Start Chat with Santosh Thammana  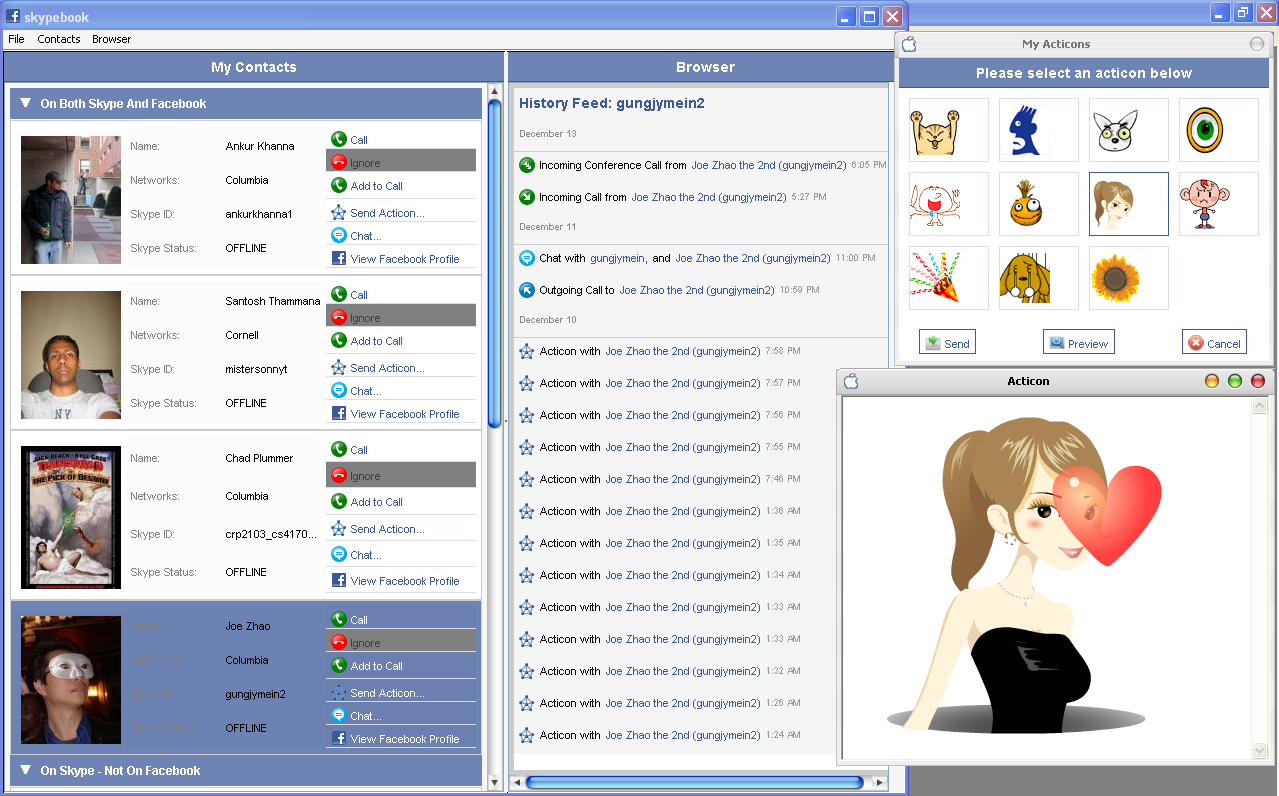point(366,391)
